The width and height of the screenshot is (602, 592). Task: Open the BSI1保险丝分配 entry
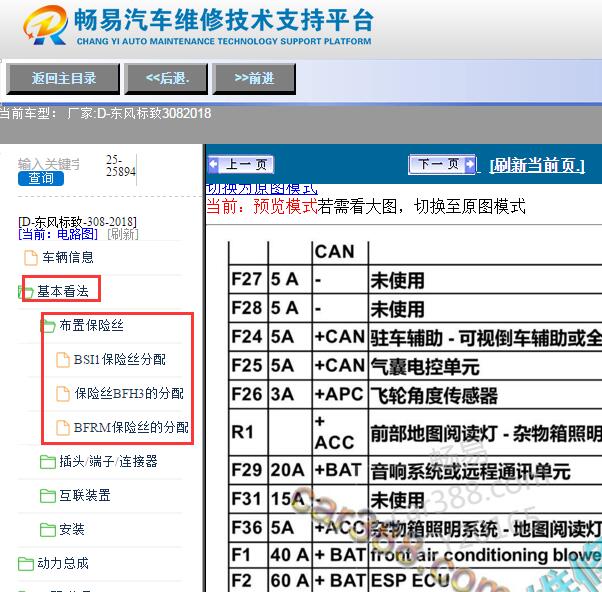(119, 359)
